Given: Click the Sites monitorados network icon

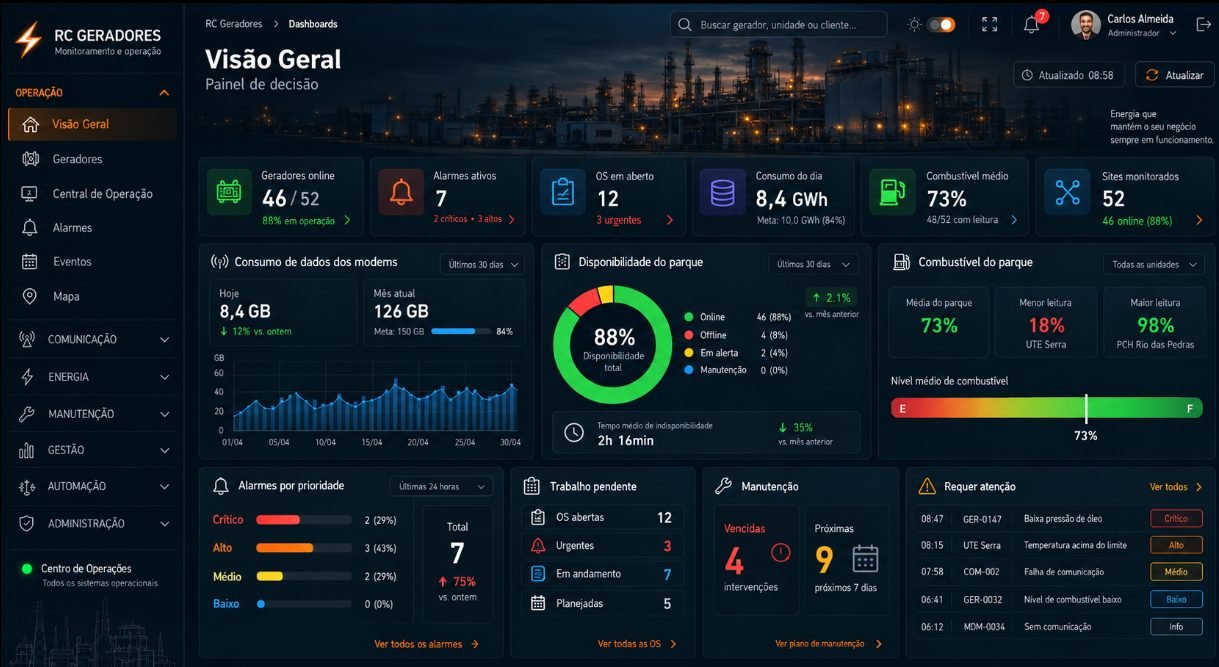Looking at the screenshot, I should pos(1067,191).
